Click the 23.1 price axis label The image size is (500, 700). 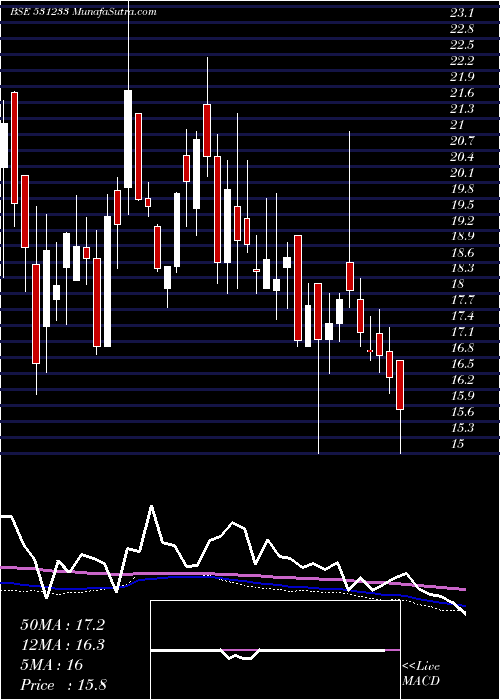(461, 13)
